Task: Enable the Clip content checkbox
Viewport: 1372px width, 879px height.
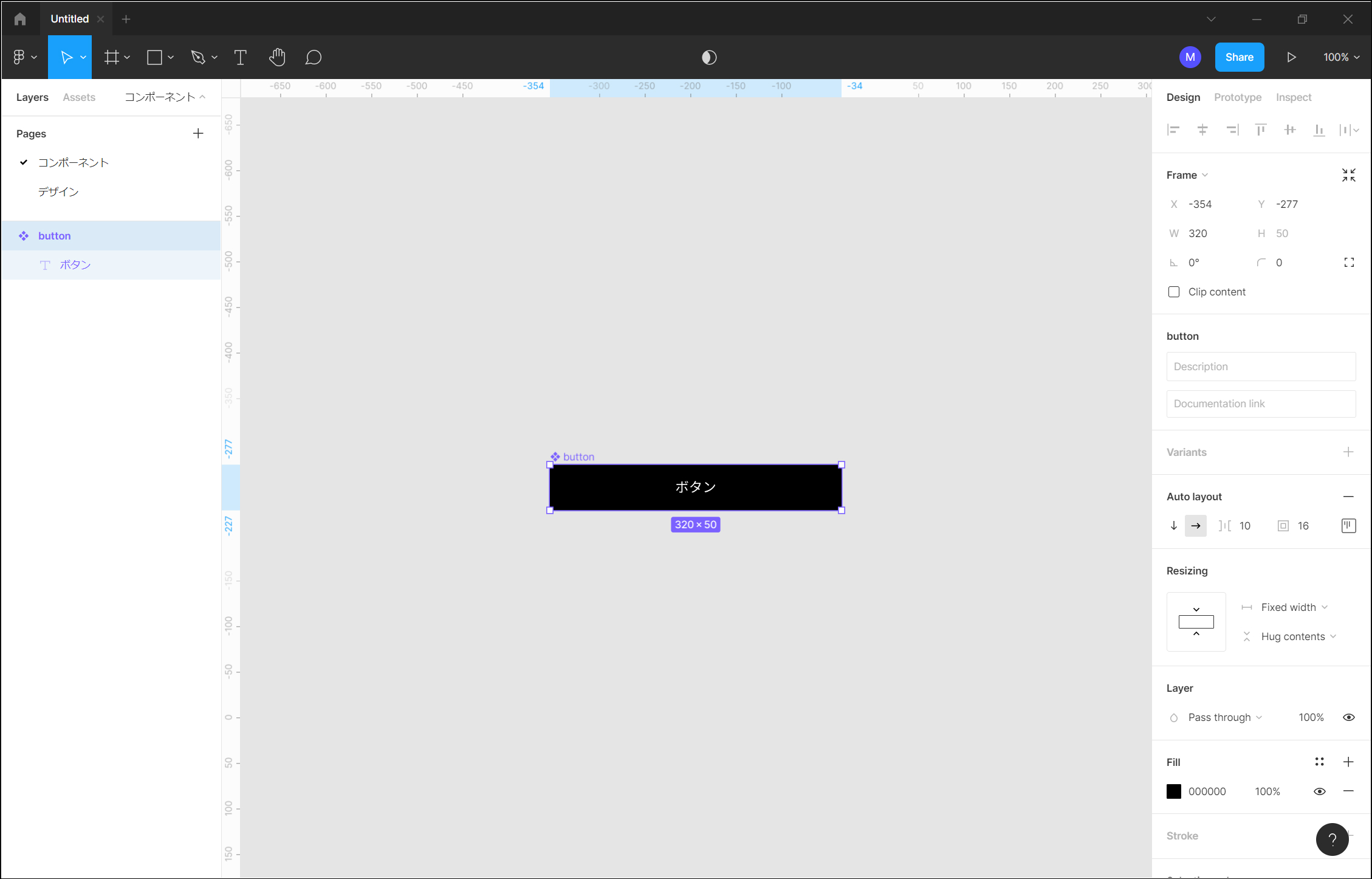Action: 1174,292
